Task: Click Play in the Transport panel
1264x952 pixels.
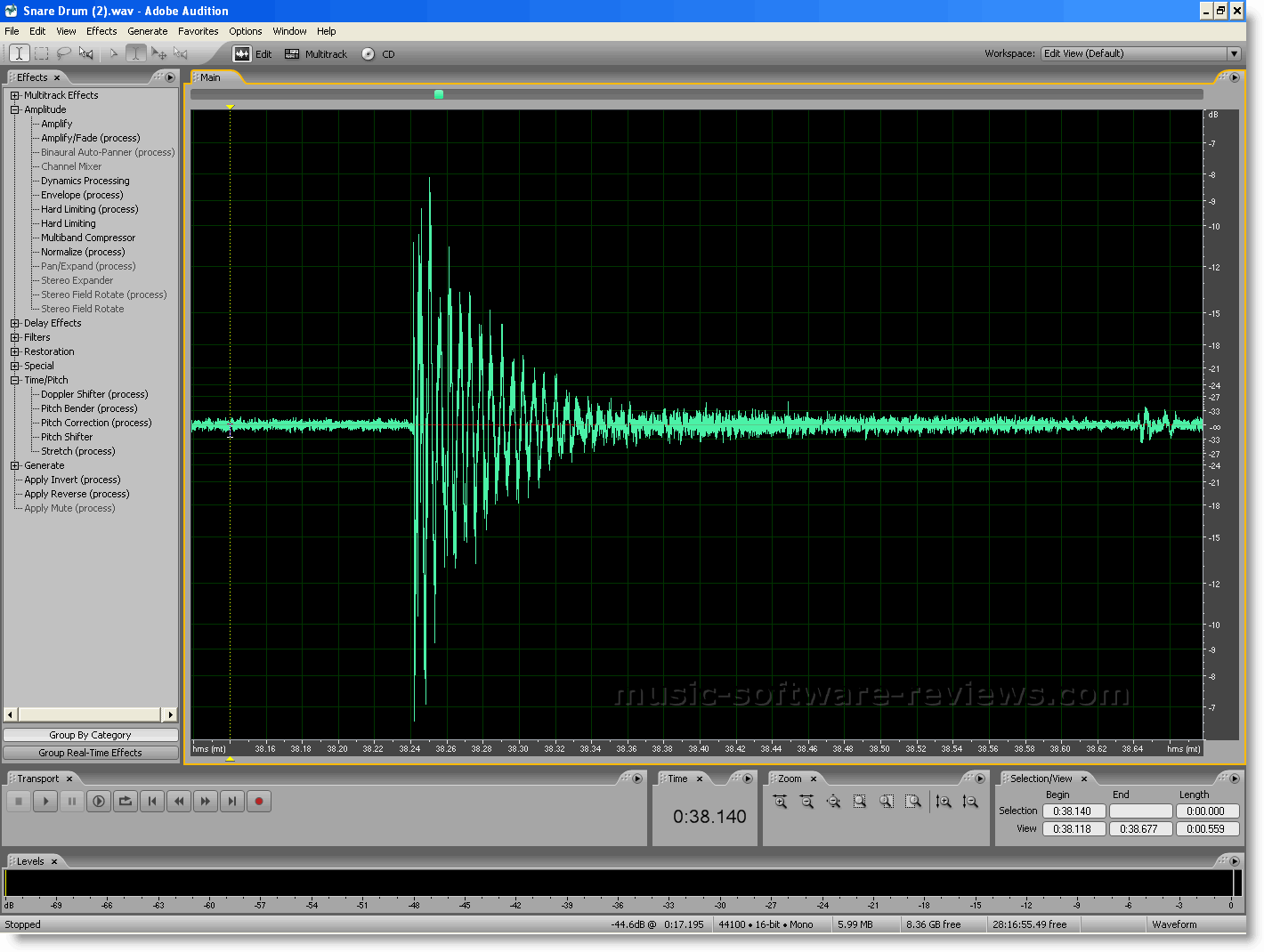Action: point(45,802)
